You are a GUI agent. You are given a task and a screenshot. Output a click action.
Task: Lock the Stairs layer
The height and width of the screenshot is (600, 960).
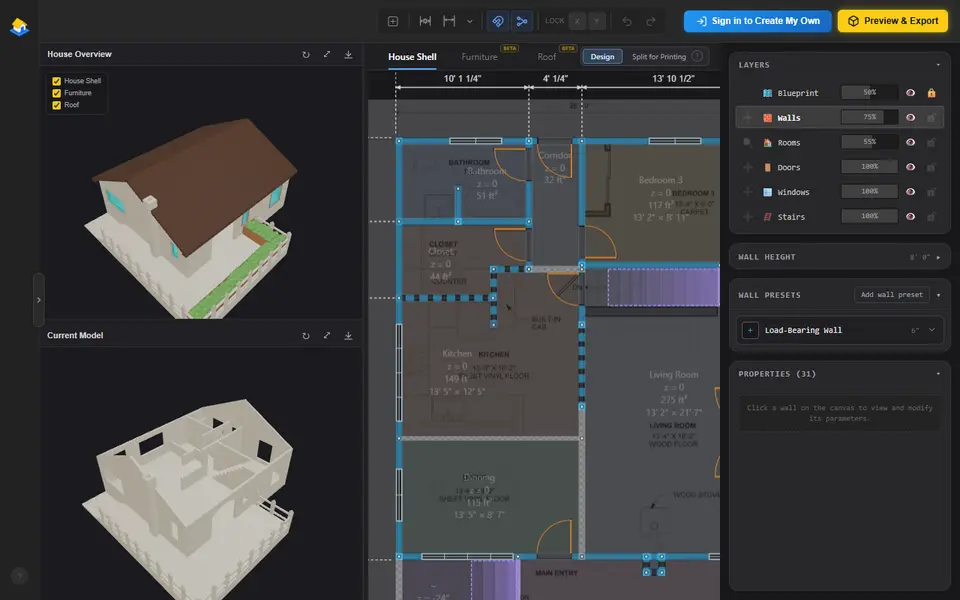[x=931, y=216]
